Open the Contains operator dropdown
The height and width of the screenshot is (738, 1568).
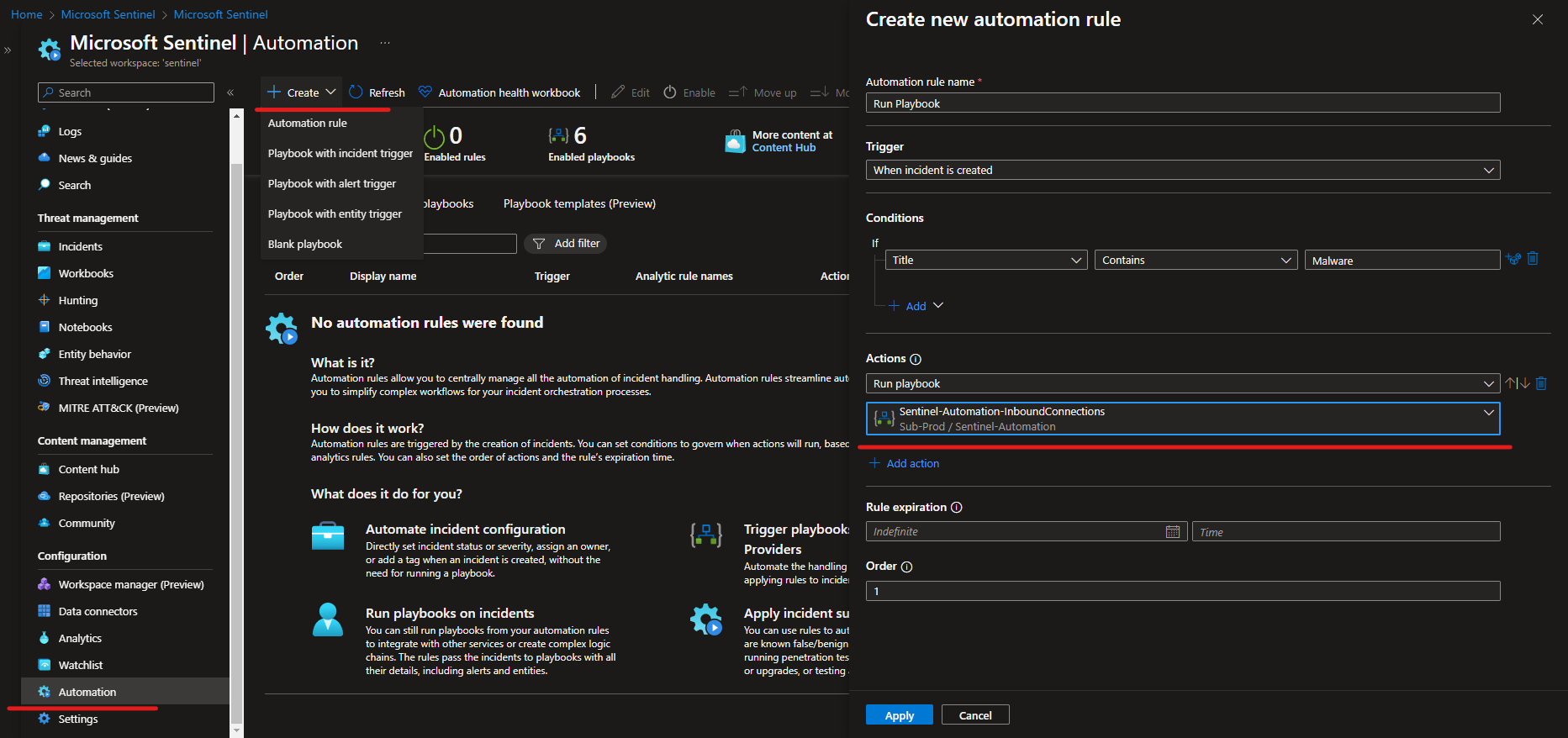click(1196, 260)
